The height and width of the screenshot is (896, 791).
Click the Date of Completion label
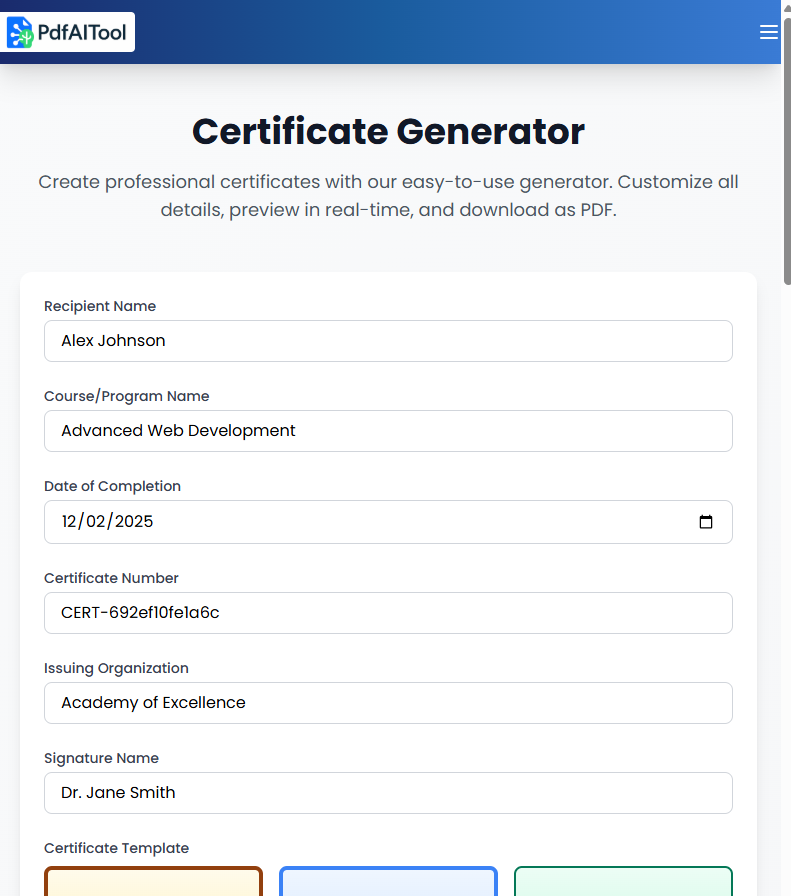tap(112, 486)
